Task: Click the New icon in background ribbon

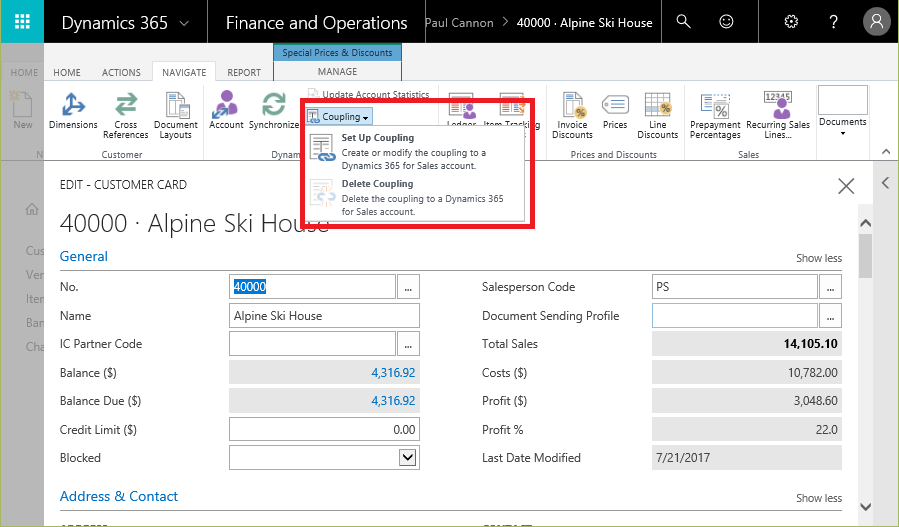Action: tap(22, 110)
